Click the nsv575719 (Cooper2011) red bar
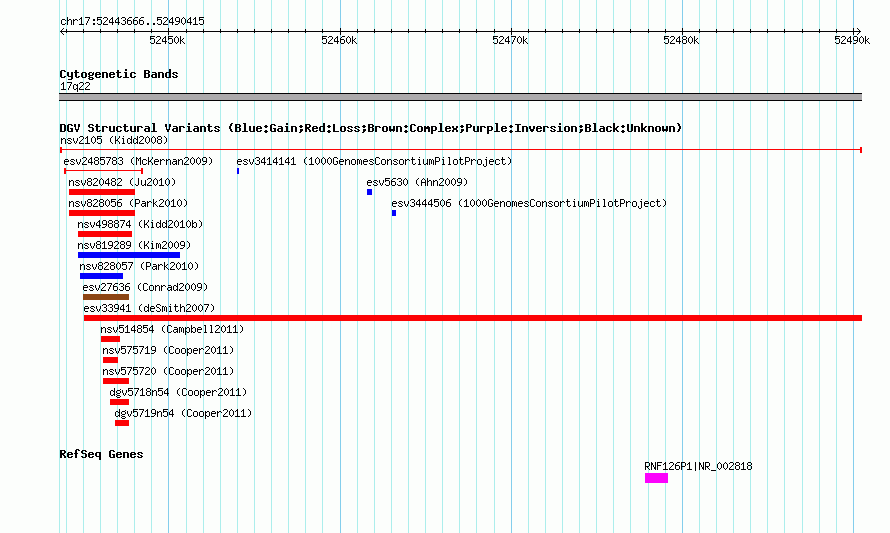 pos(110,360)
